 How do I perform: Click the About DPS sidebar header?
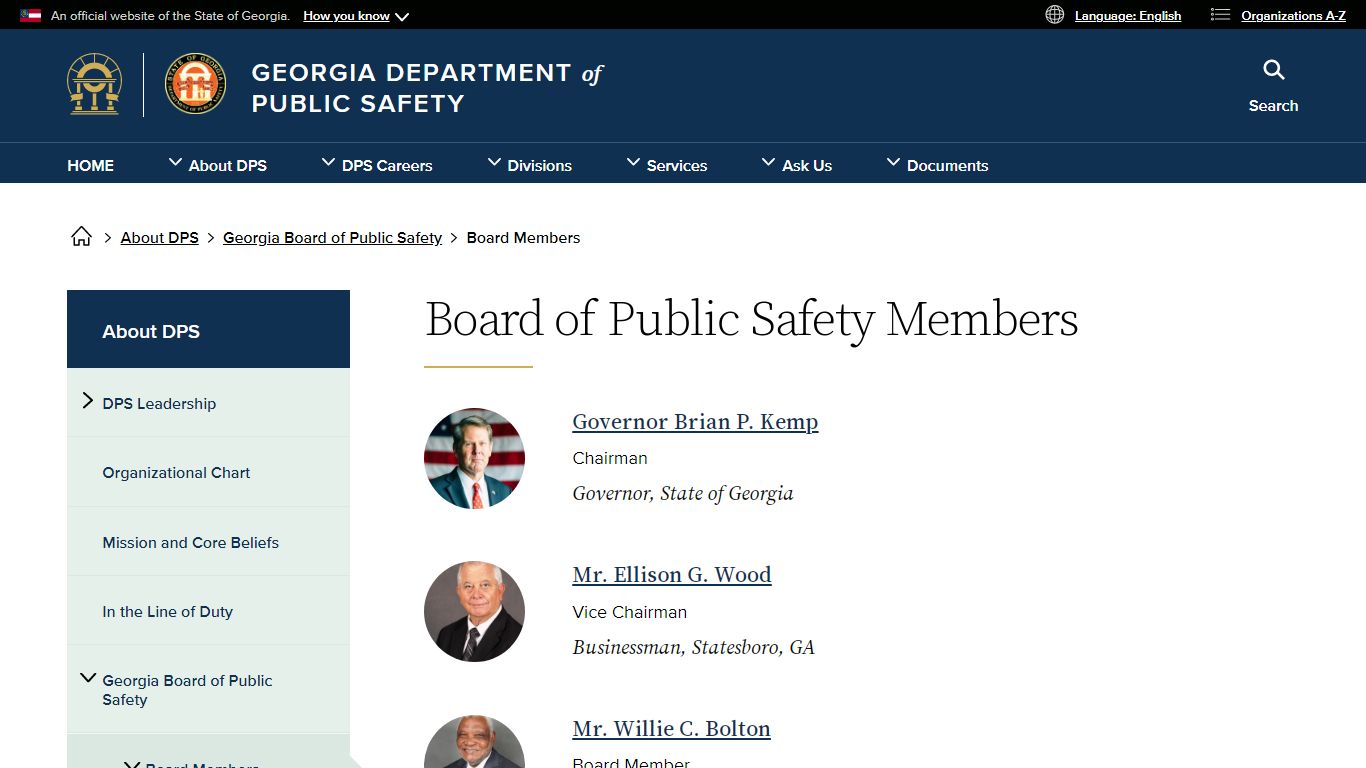pos(208,329)
